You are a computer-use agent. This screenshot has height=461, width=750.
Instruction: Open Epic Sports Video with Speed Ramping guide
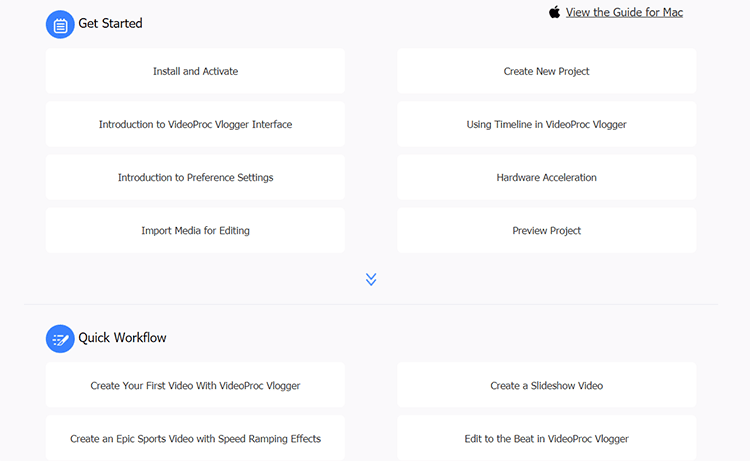[x=195, y=438]
